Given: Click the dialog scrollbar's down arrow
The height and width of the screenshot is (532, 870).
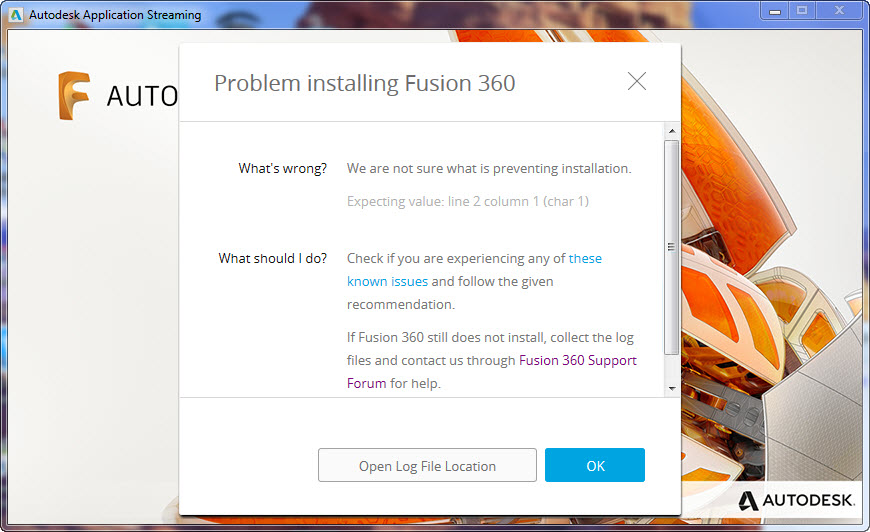Looking at the screenshot, I should 671,388.
